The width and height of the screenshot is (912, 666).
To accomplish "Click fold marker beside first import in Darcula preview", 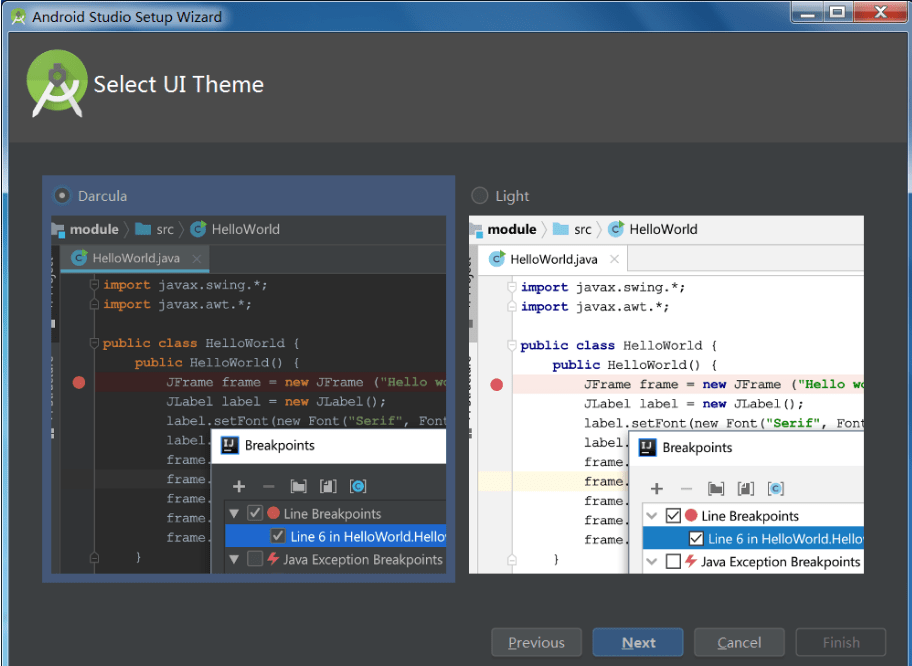I will coord(94,284).
